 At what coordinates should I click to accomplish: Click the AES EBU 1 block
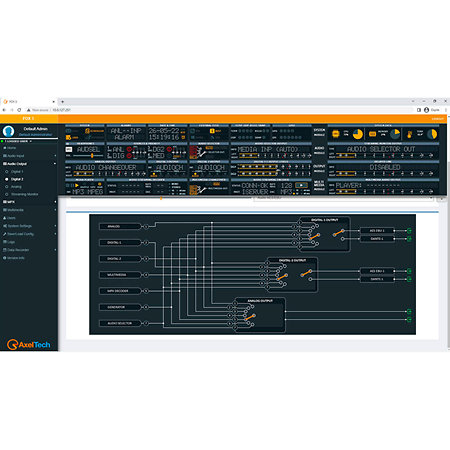(x=377, y=230)
